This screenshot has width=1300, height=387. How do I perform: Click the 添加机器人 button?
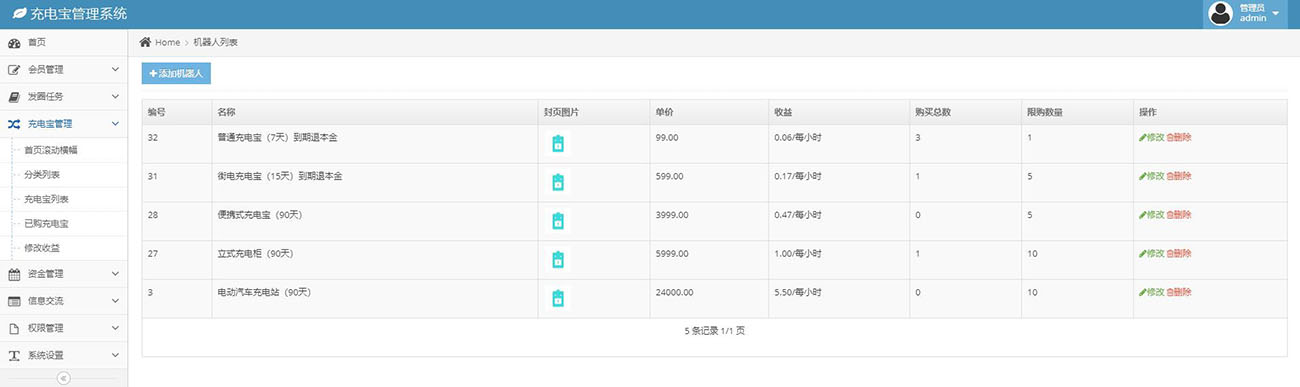(176, 74)
